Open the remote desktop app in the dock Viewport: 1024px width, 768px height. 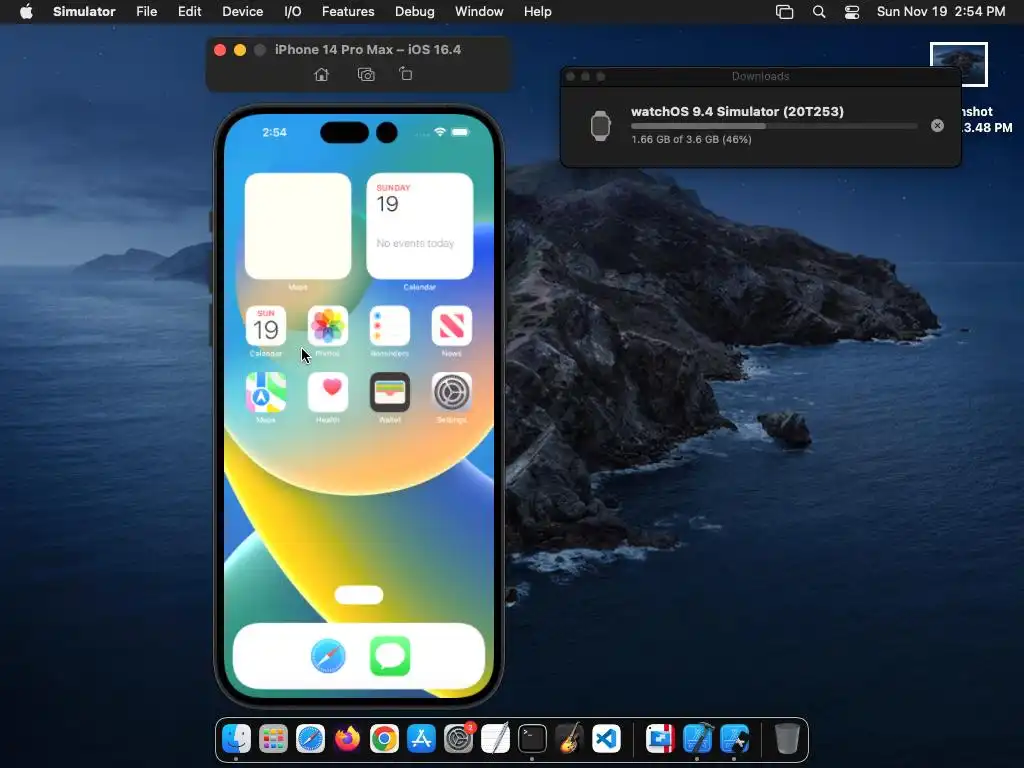click(660, 739)
